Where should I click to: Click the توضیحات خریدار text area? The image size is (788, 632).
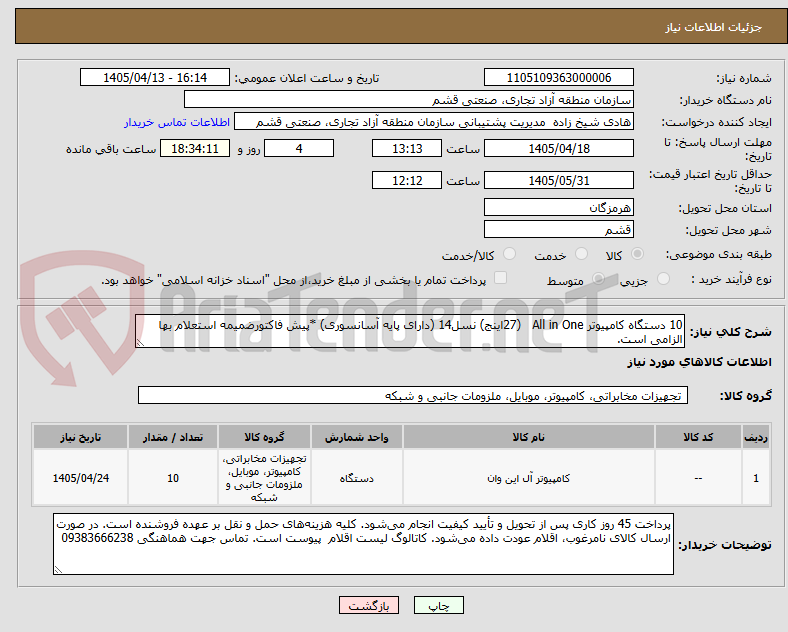(363, 544)
